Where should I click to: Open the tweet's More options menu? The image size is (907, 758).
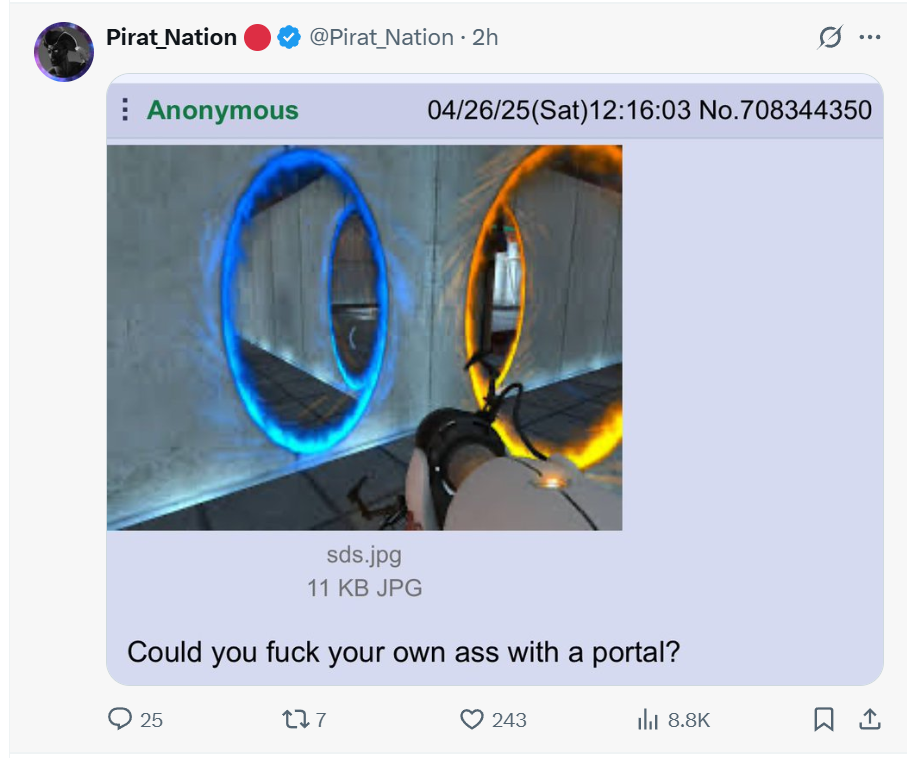click(x=870, y=38)
